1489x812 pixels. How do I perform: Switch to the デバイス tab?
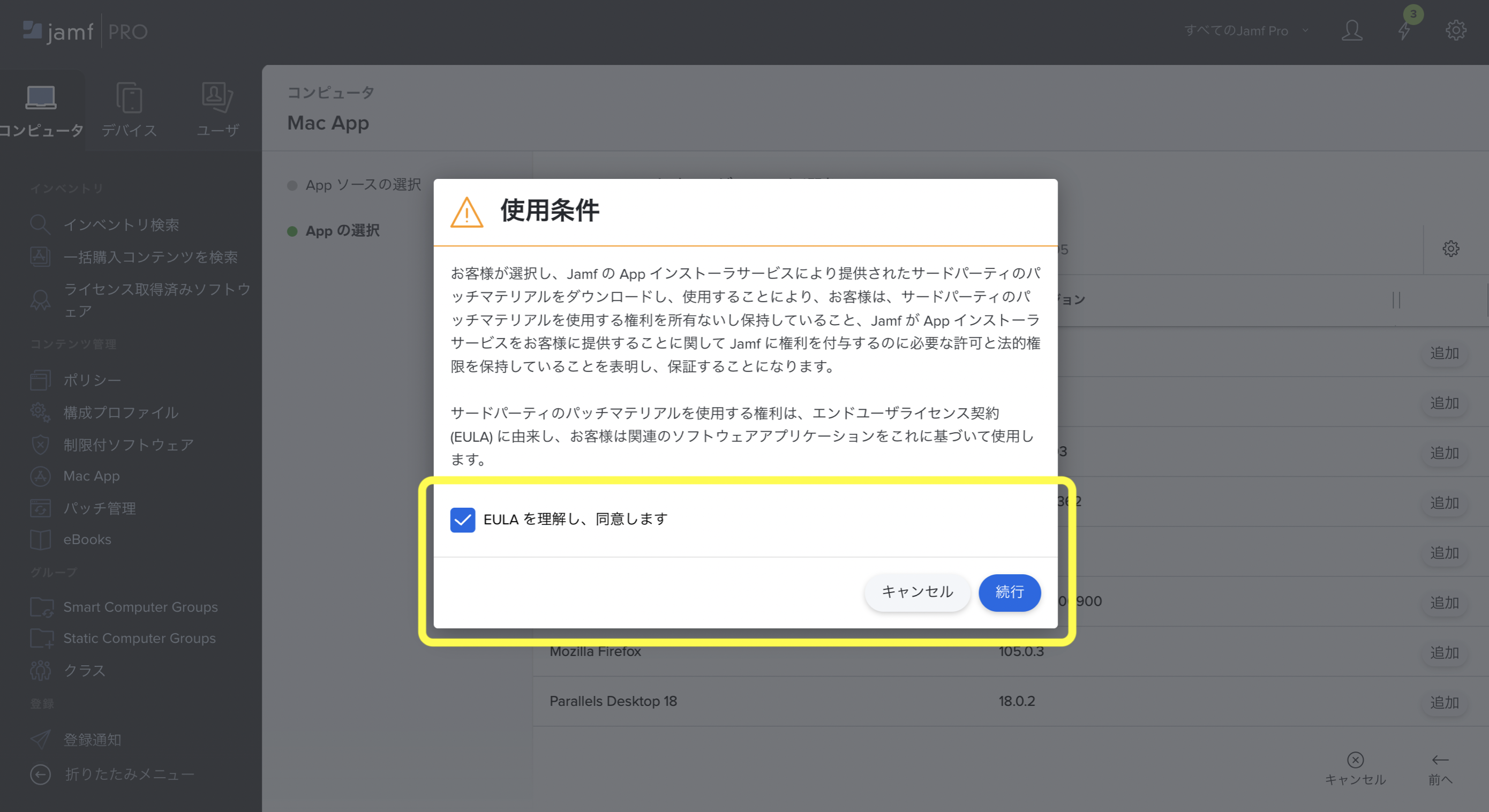click(x=129, y=110)
